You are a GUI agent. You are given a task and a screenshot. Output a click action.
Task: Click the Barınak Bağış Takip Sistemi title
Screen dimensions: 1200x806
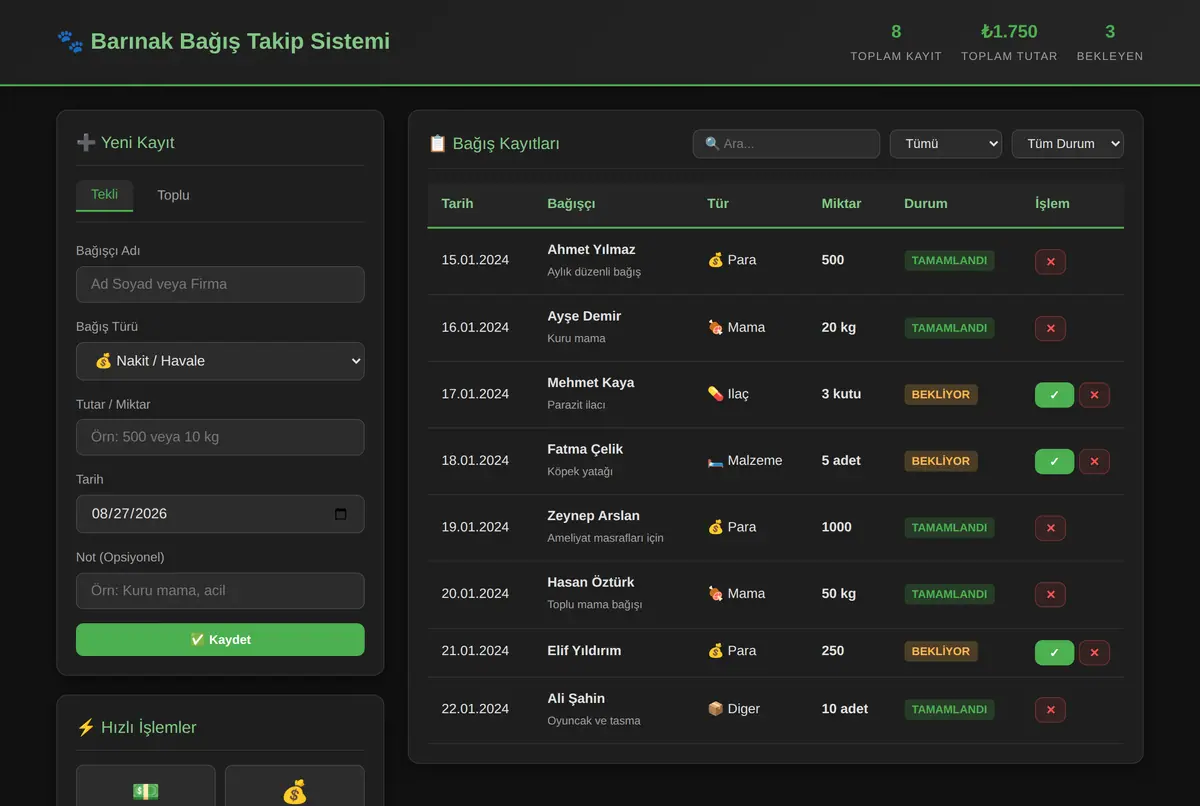pos(223,42)
